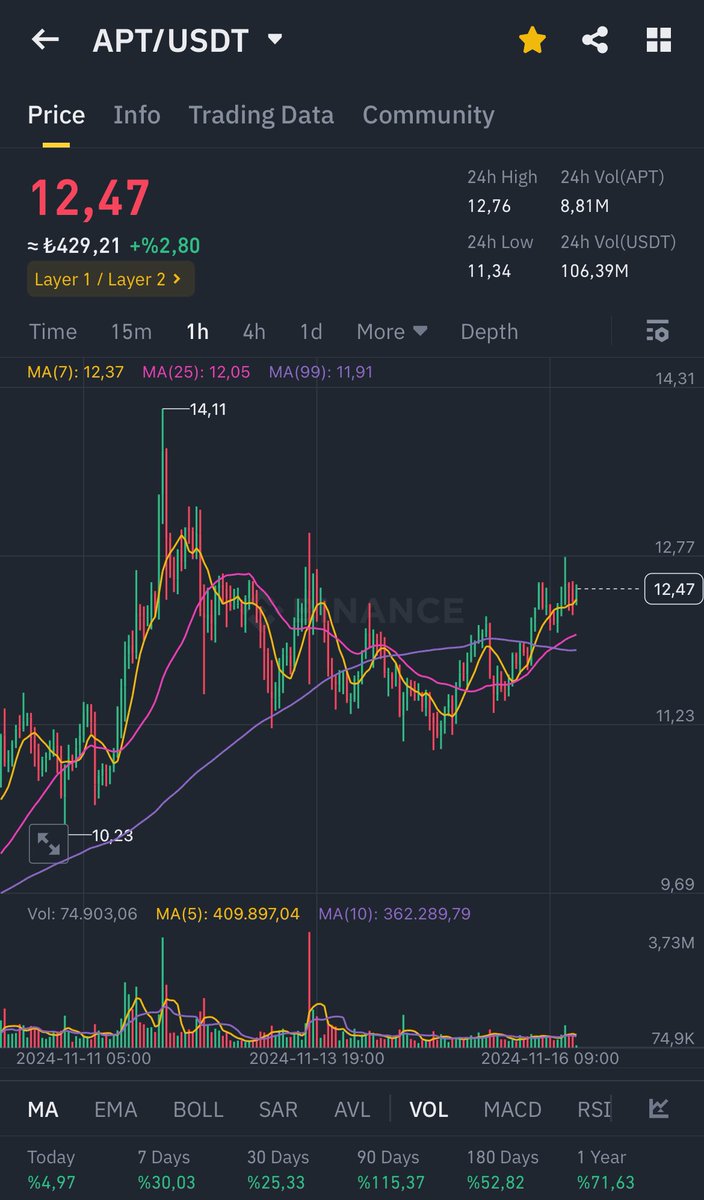The width and height of the screenshot is (704, 1200).
Task: Expand chart with the fullscreen icon
Action: pyautogui.click(x=48, y=844)
